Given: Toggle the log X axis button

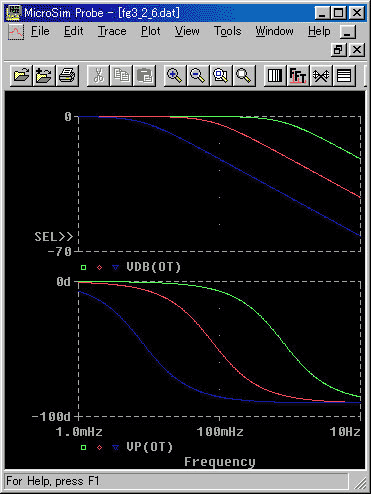Looking at the screenshot, I should pos(275,75).
